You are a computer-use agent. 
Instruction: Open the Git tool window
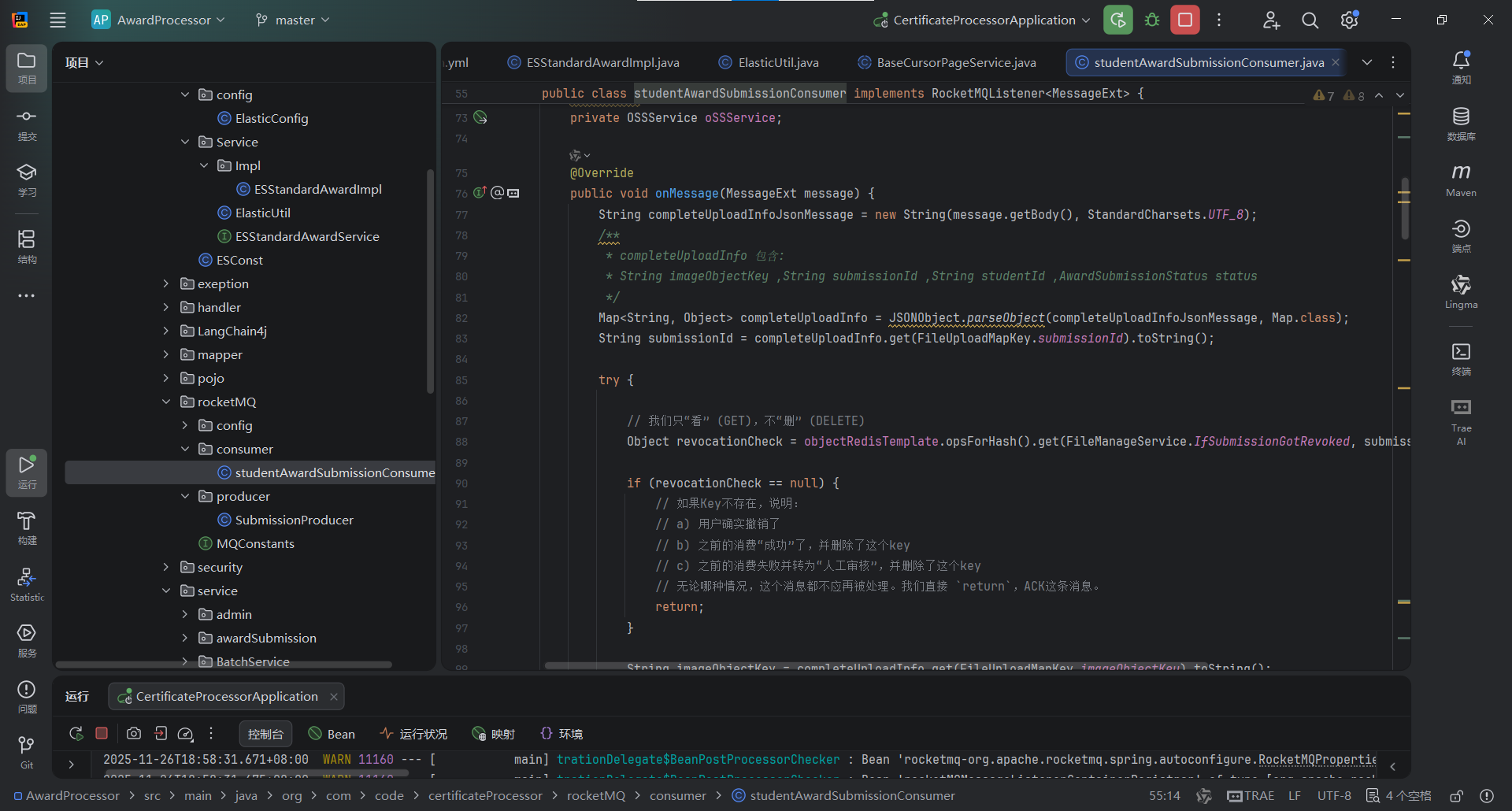(26, 752)
